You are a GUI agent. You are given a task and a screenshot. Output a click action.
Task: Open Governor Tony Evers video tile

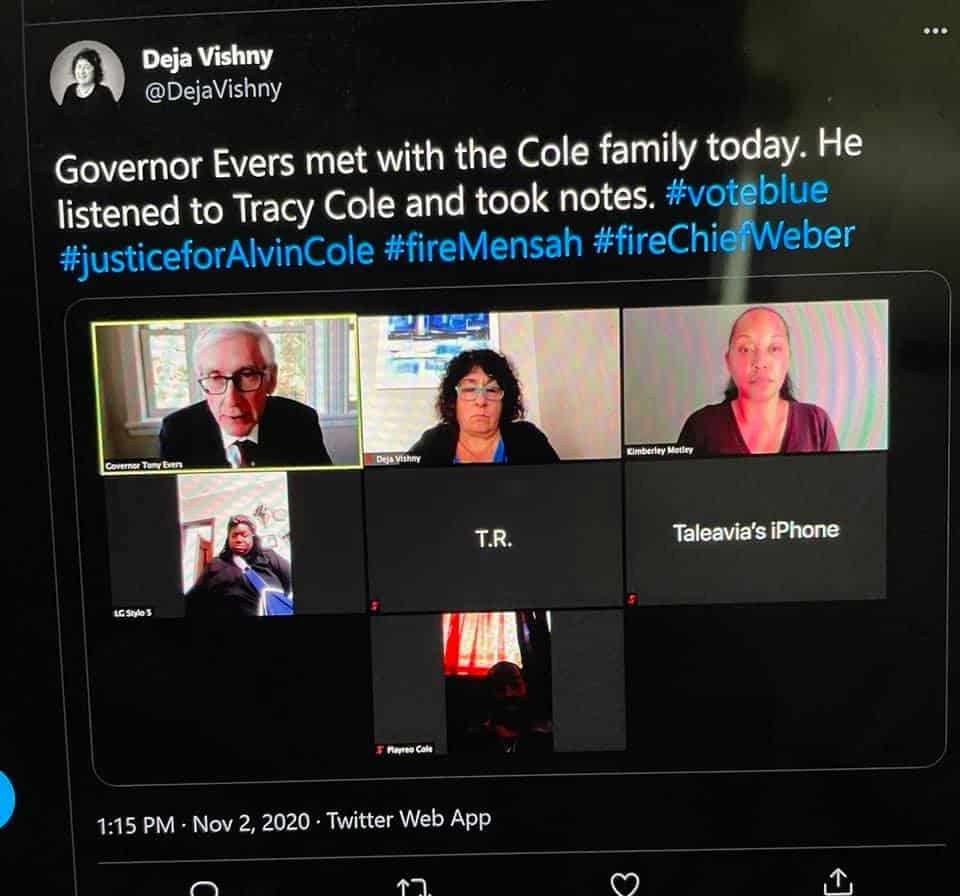coord(226,393)
